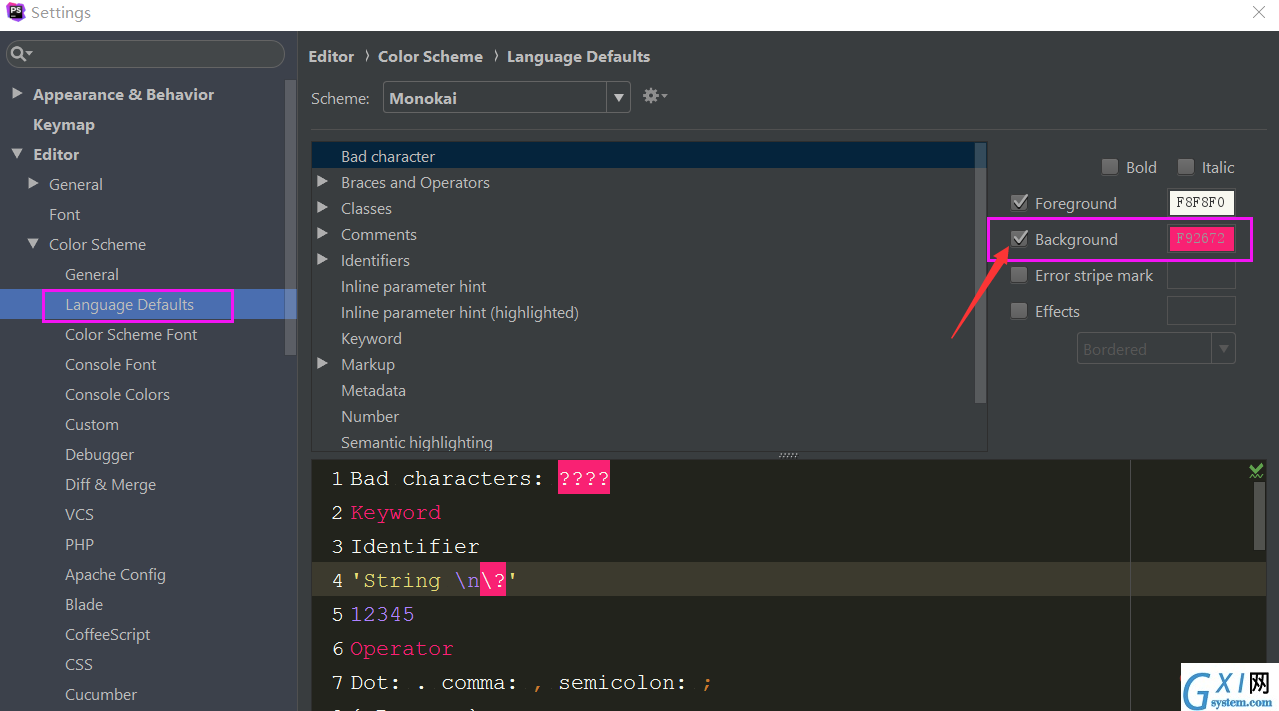The image size is (1279, 711).
Task: Select Blade color scheme page
Action: point(84,604)
